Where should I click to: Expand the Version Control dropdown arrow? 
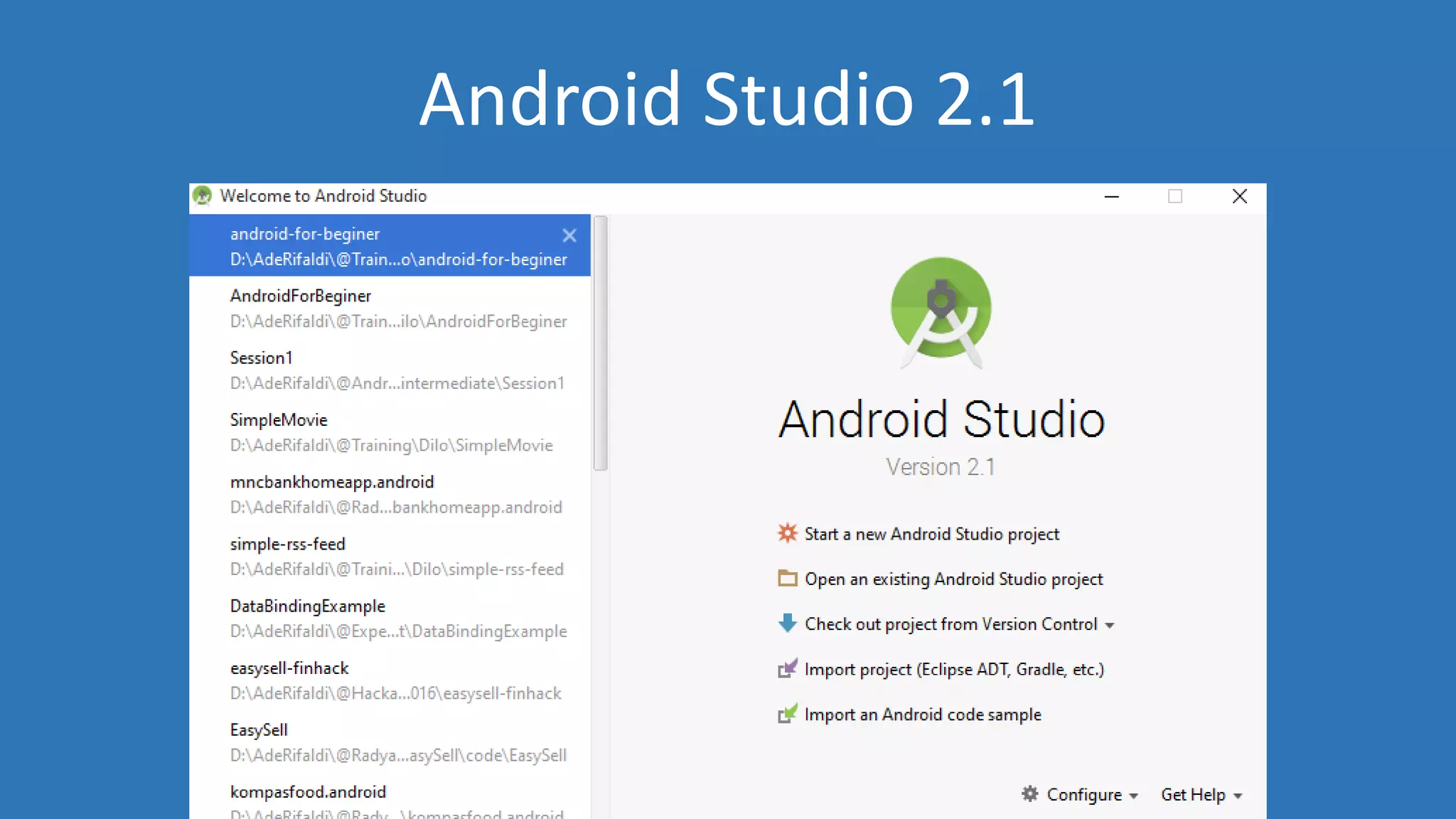(1110, 626)
